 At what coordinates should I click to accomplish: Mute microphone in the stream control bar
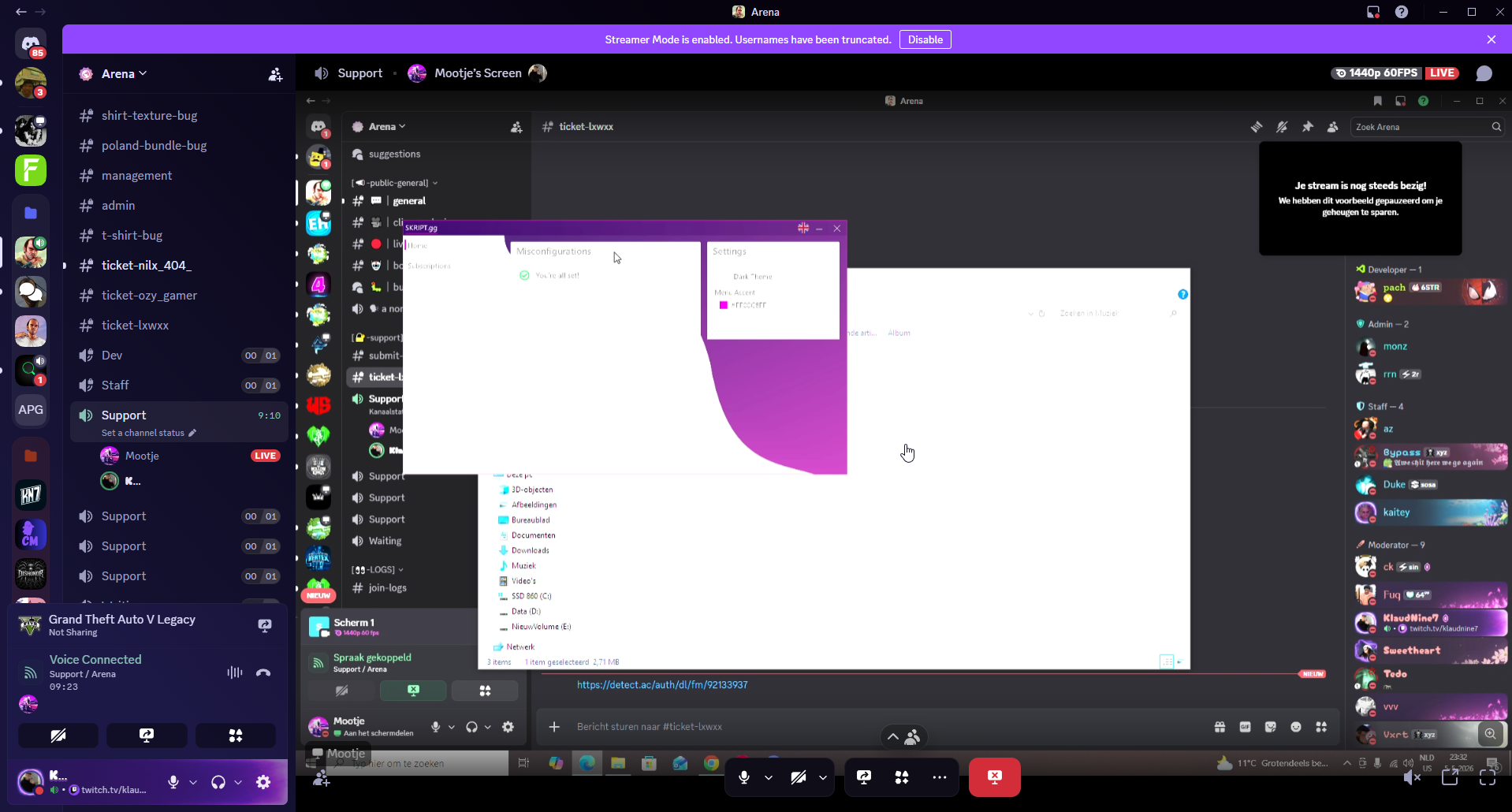tap(744, 777)
